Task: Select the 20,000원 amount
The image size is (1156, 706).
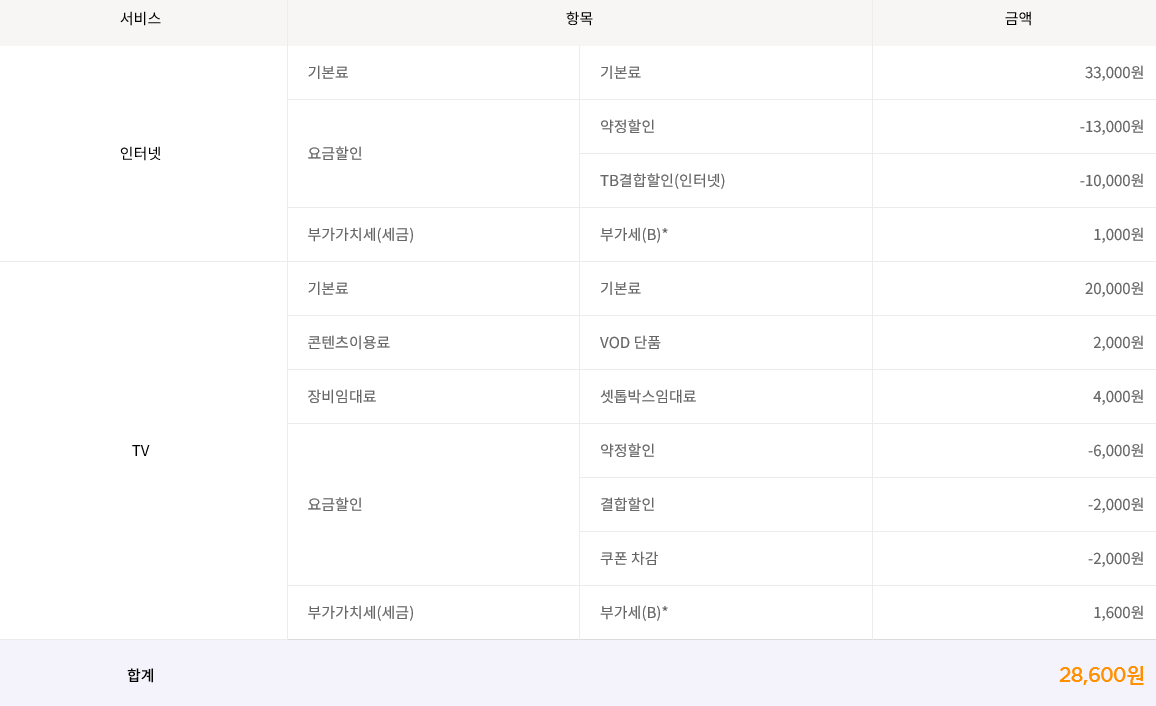Action: pyautogui.click(x=1114, y=288)
